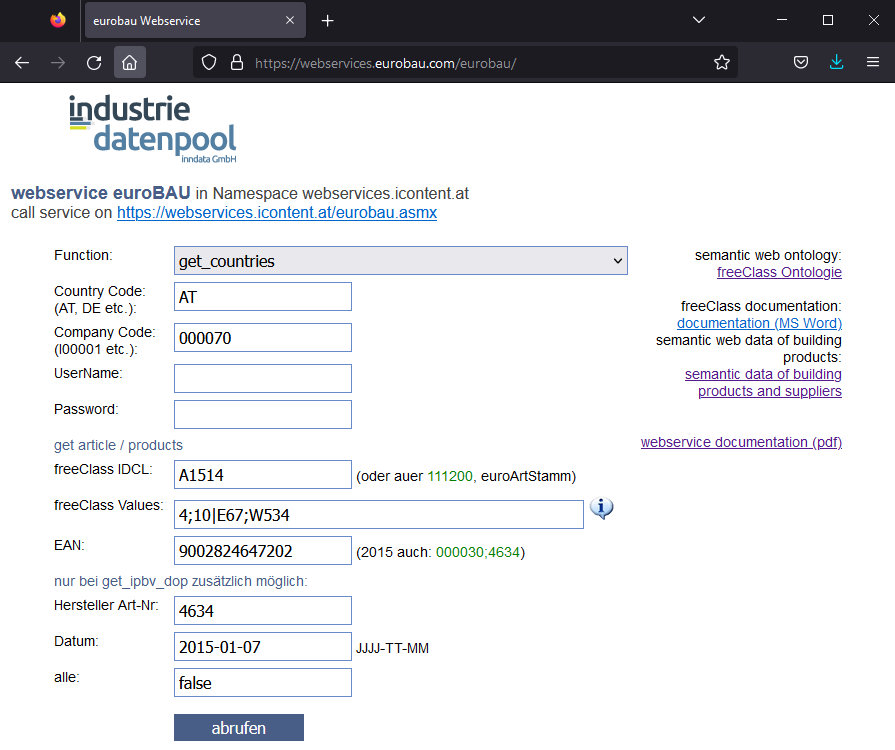Click the Firefox logo icon

[58, 21]
